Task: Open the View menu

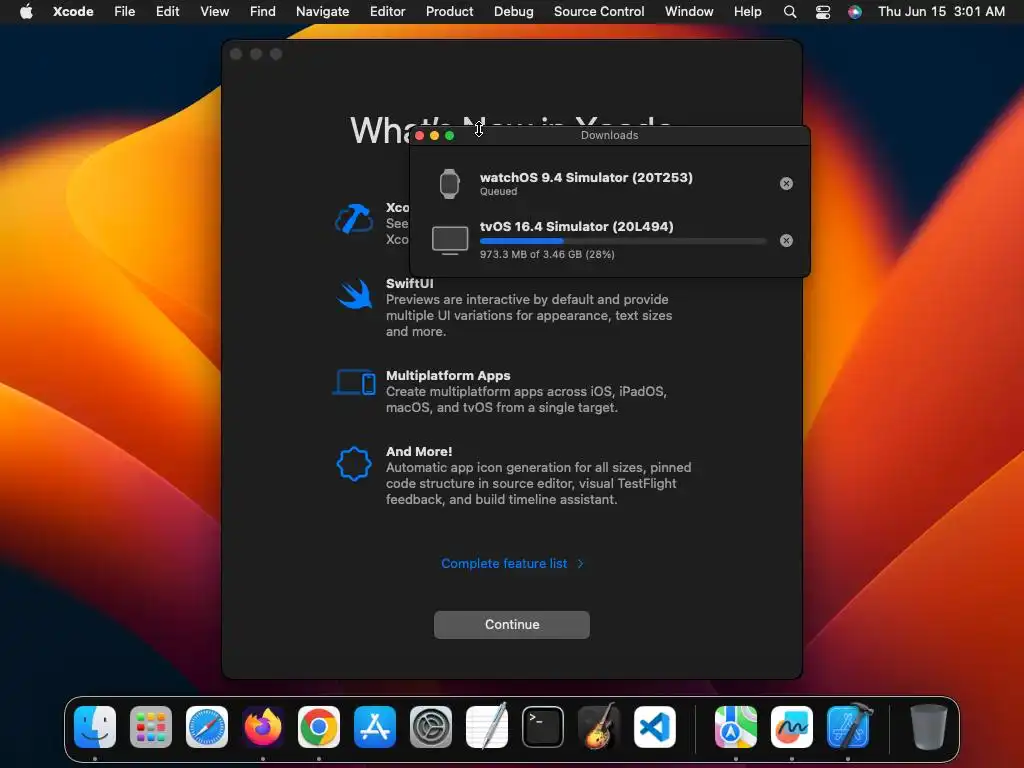Action: point(214,11)
